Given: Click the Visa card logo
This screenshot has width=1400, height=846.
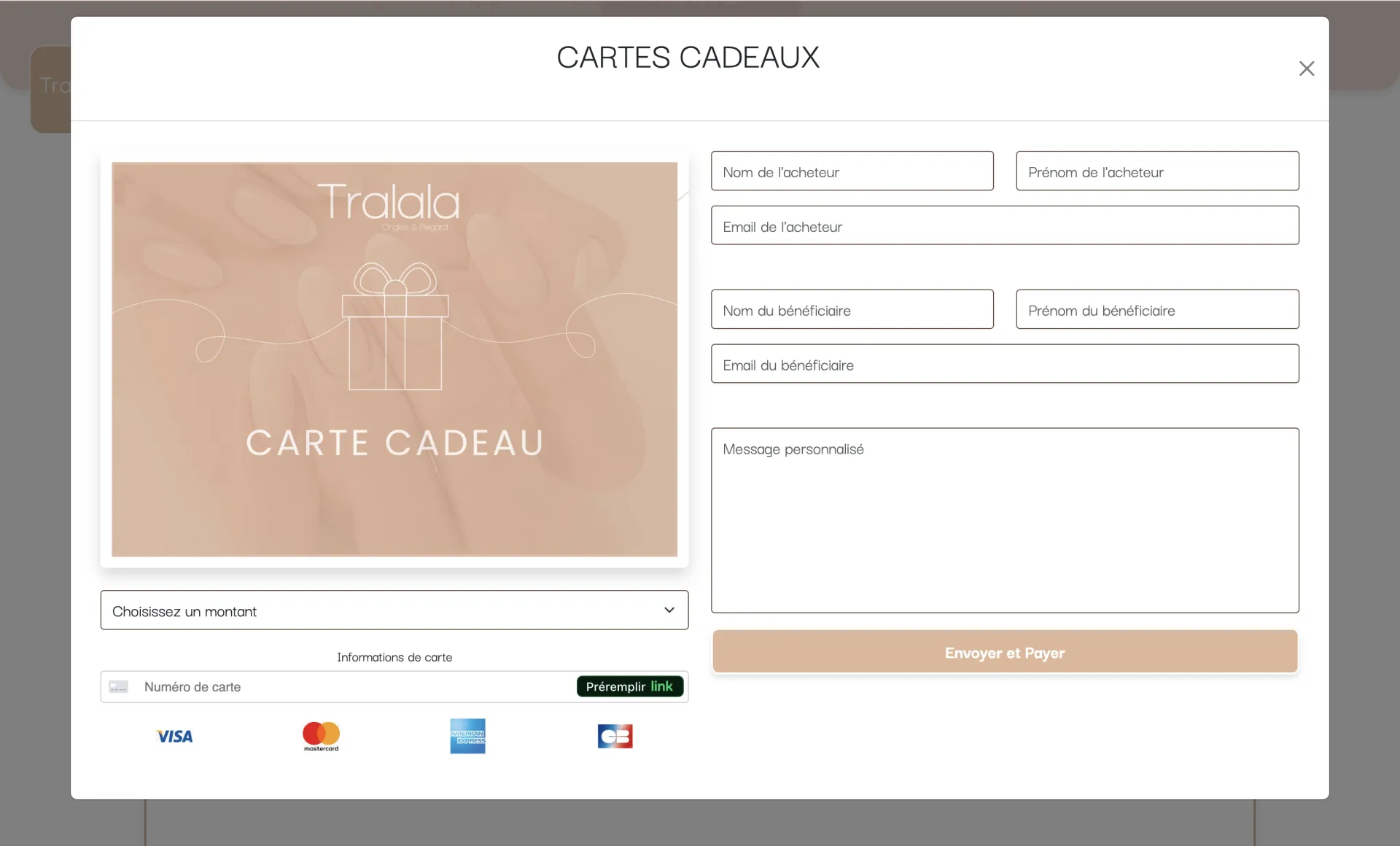Looking at the screenshot, I should [x=174, y=737].
